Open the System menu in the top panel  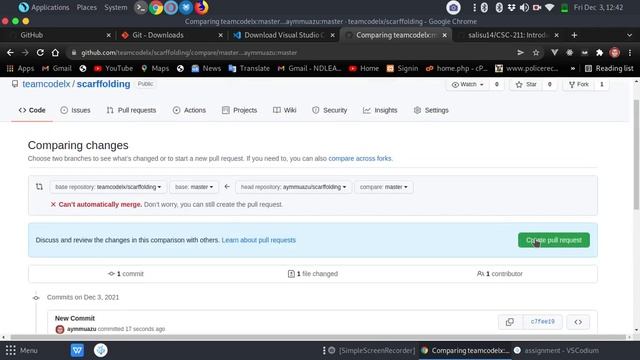(116, 7)
